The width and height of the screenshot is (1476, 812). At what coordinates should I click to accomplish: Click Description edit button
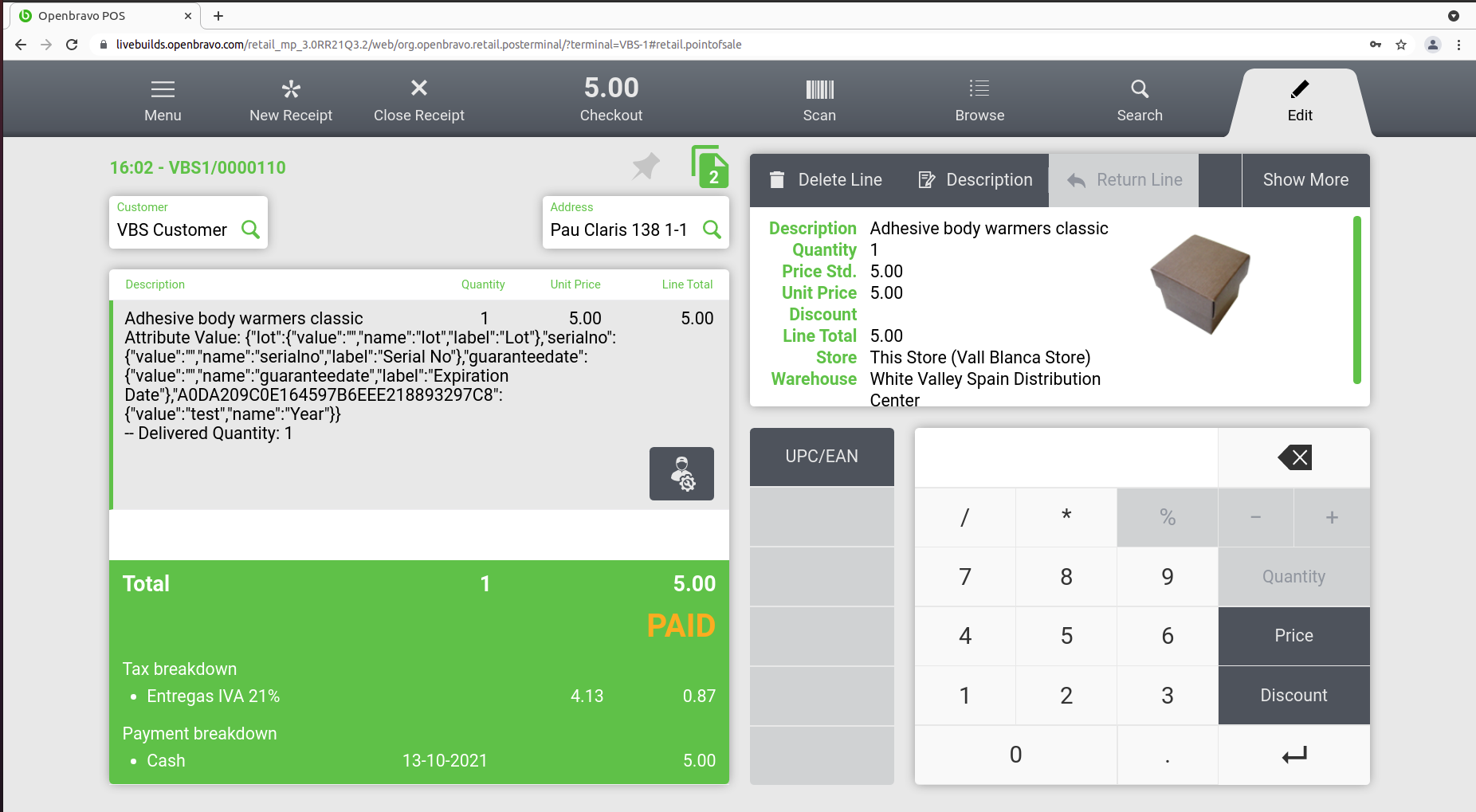click(975, 180)
